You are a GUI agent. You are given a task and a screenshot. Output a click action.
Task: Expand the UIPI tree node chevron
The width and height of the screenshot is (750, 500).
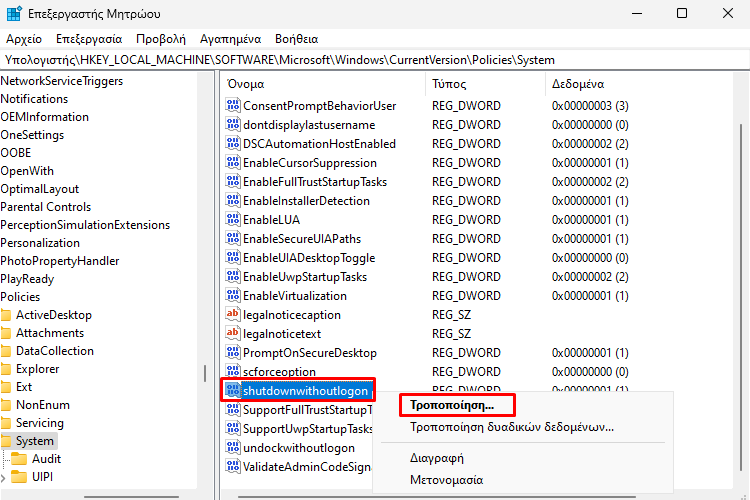(x=3, y=478)
